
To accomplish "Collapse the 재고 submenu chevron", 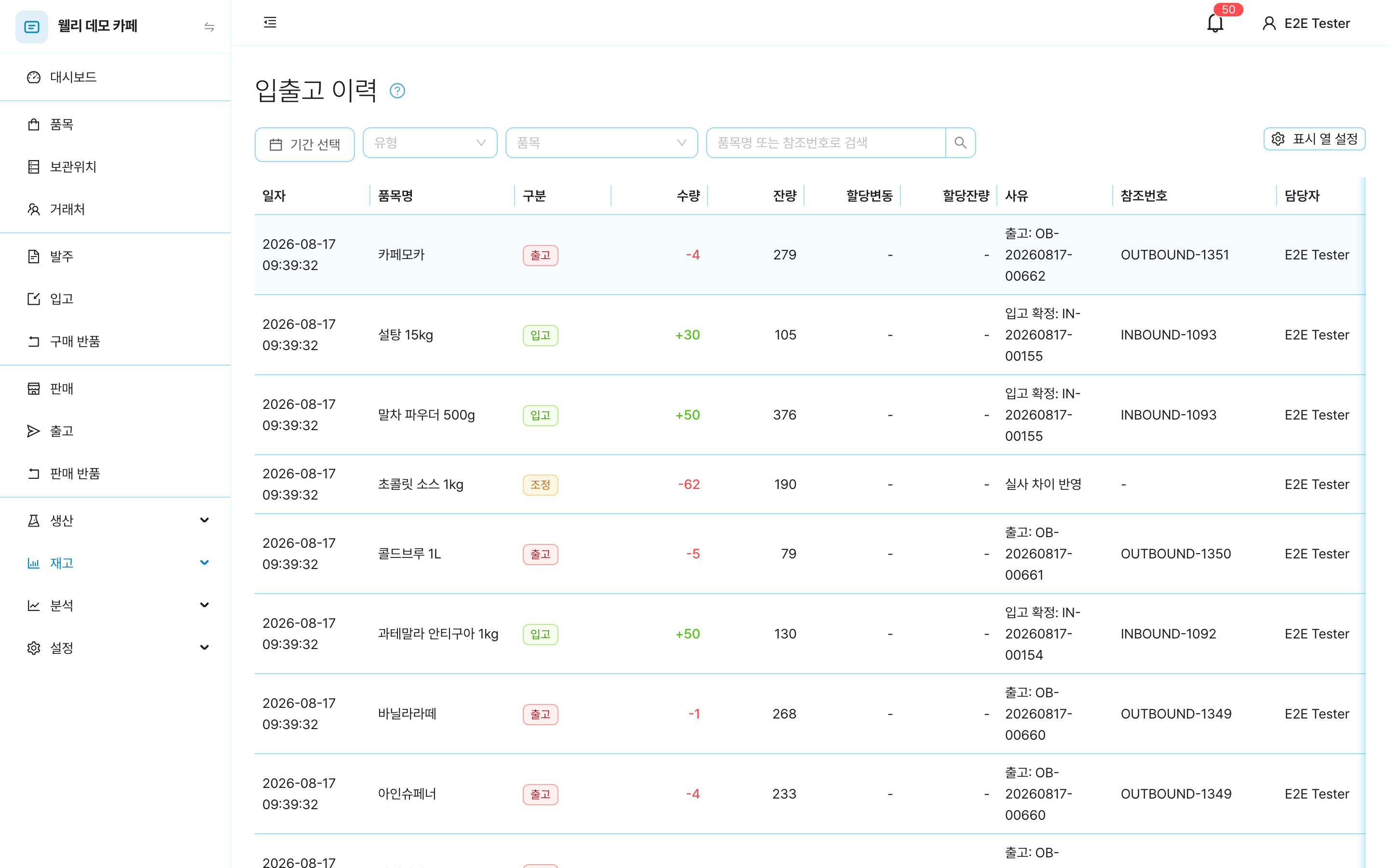I will tap(204, 563).
